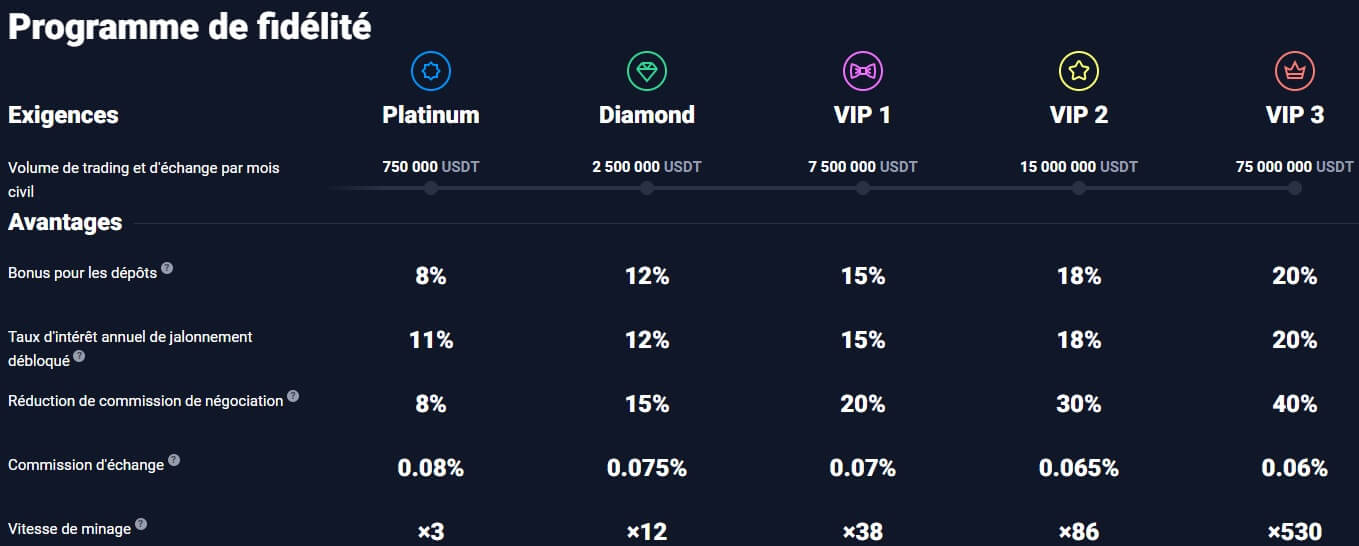This screenshot has height=546, width=1359.
Task: Select the Diamond marker on volume track
Action: [x=647, y=188]
